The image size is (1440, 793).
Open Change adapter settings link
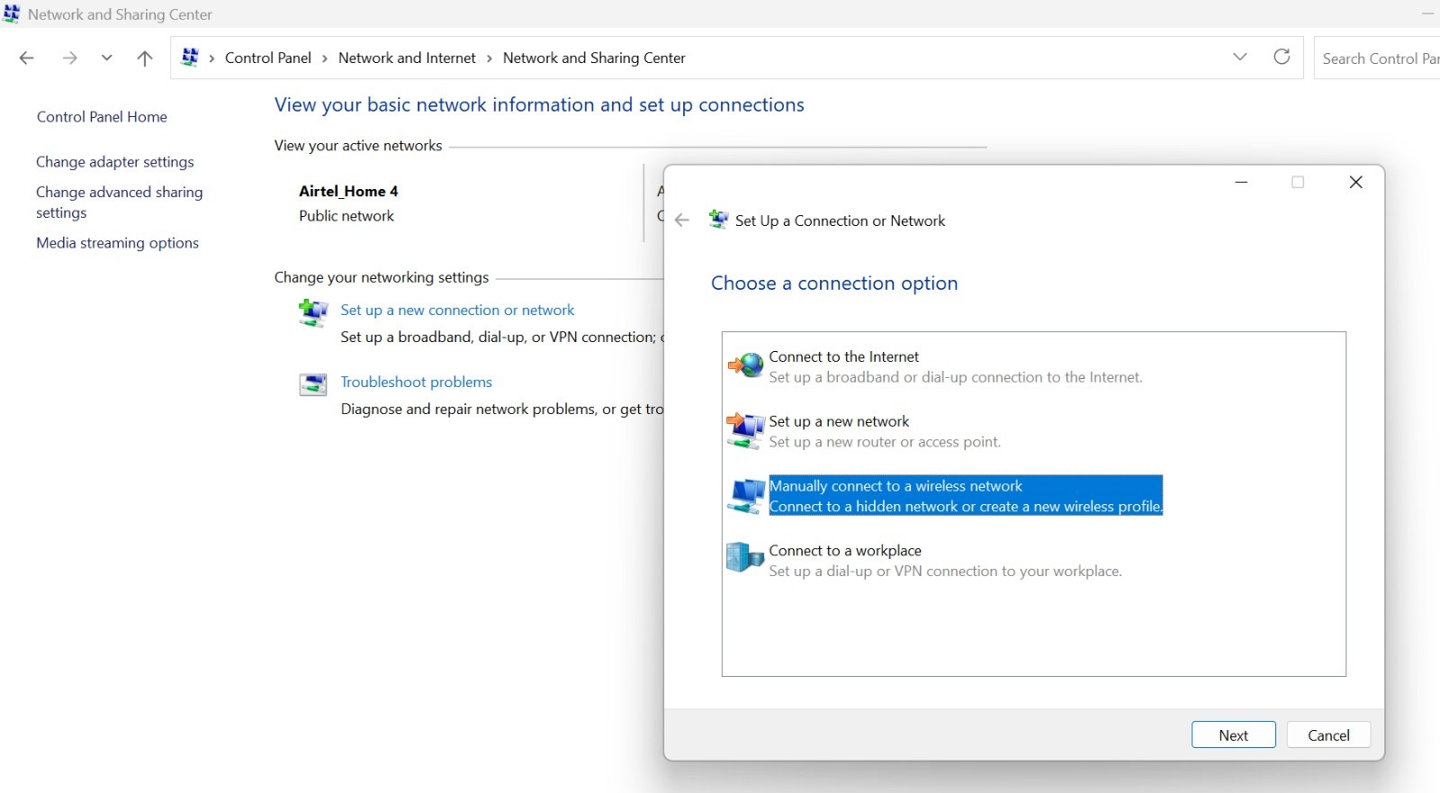click(x=115, y=162)
